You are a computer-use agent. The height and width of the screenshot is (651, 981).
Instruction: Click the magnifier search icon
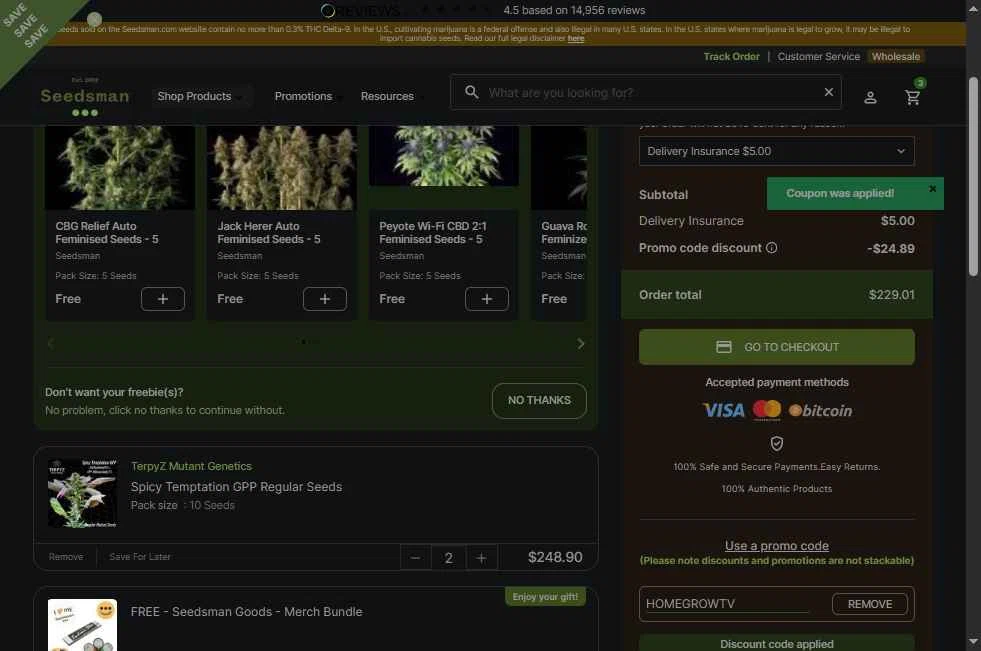tap(472, 92)
